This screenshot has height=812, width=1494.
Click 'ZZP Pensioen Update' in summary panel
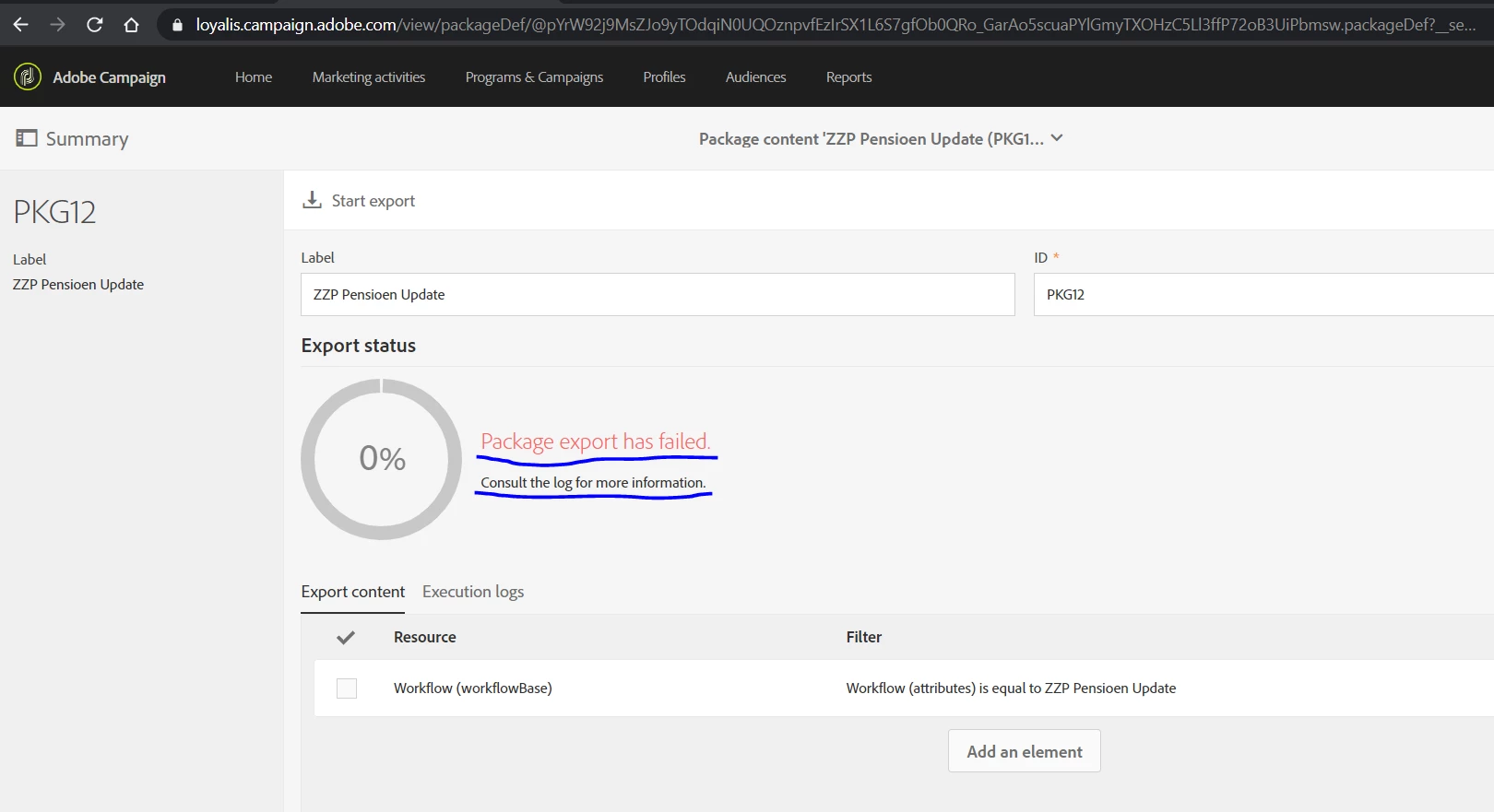[x=78, y=285]
